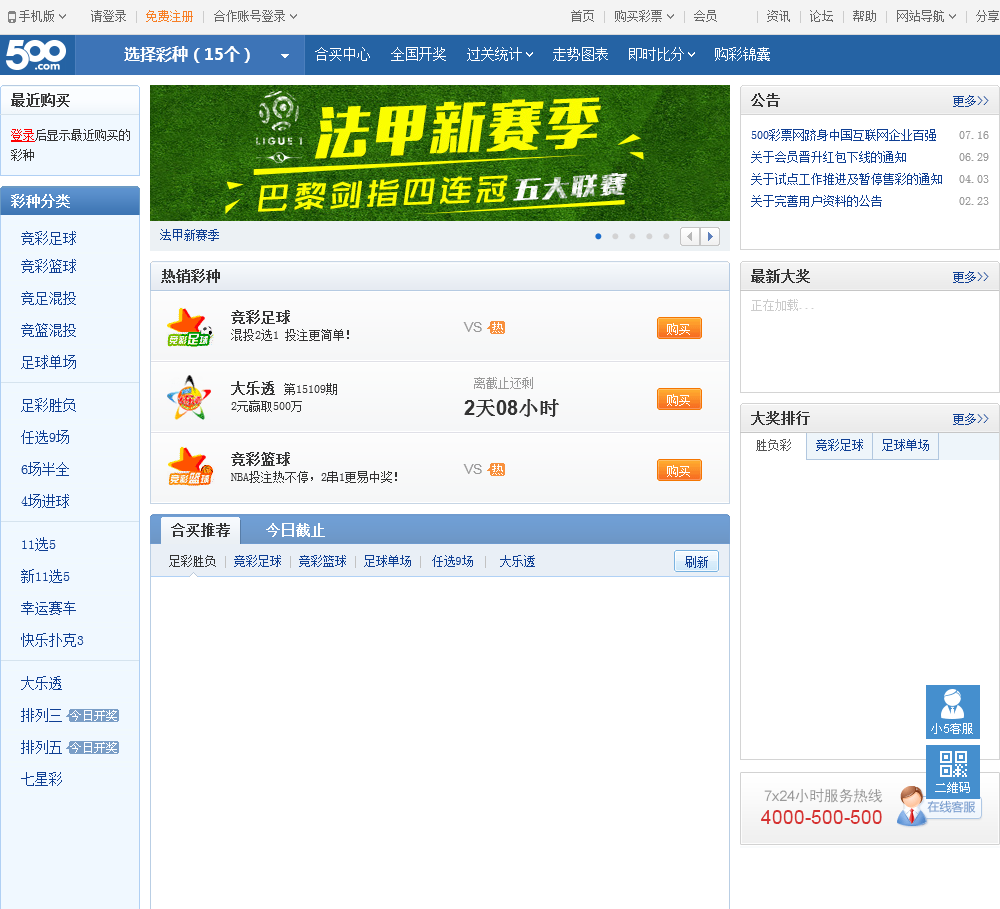1000x909 pixels.
Task: Click the 大乐透 colorful star logo icon
Action: pyautogui.click(x=189, y=397)
